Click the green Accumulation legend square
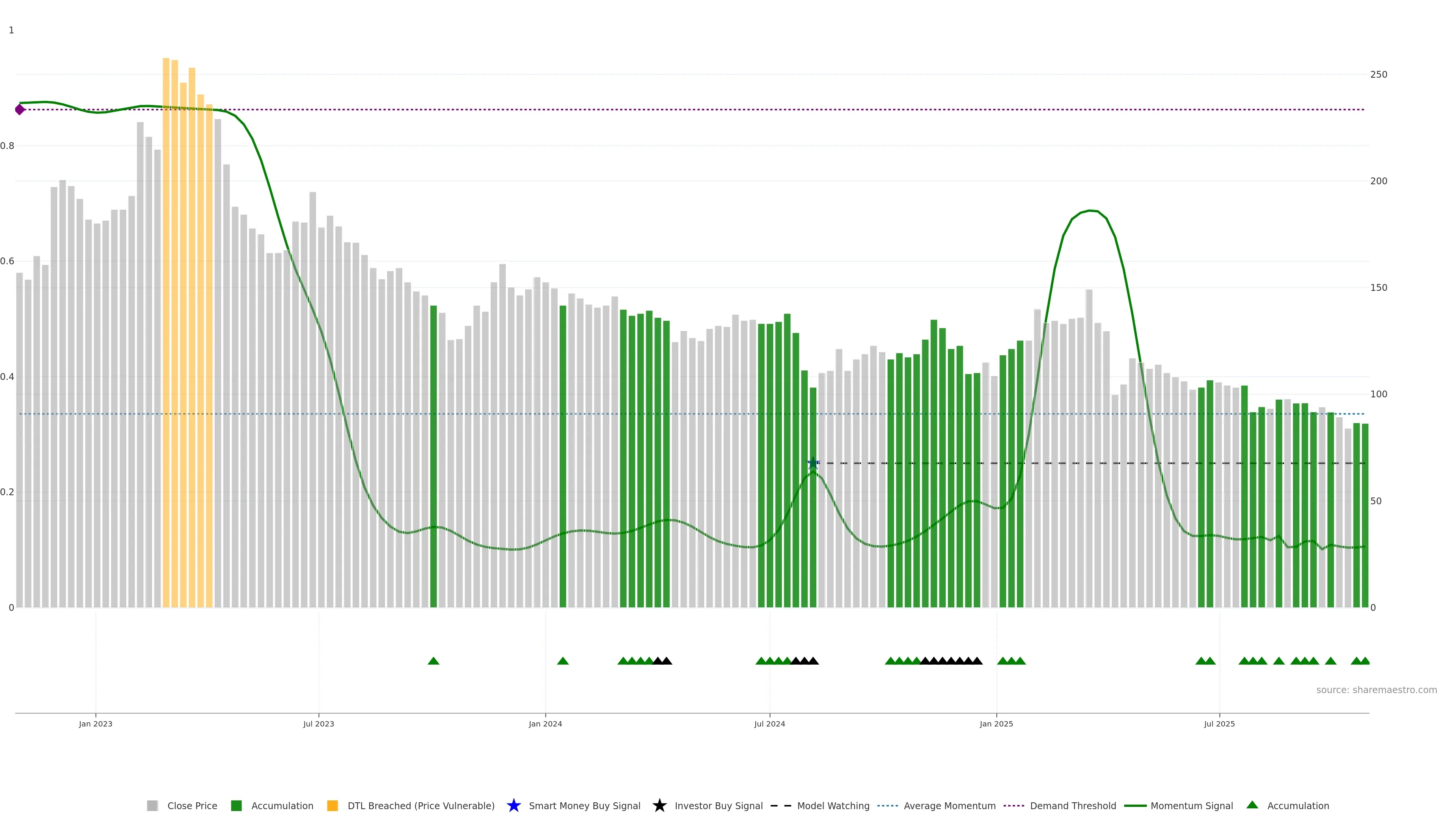The height and width of the screenshot is (819, 1456). [x=236, y=805]
